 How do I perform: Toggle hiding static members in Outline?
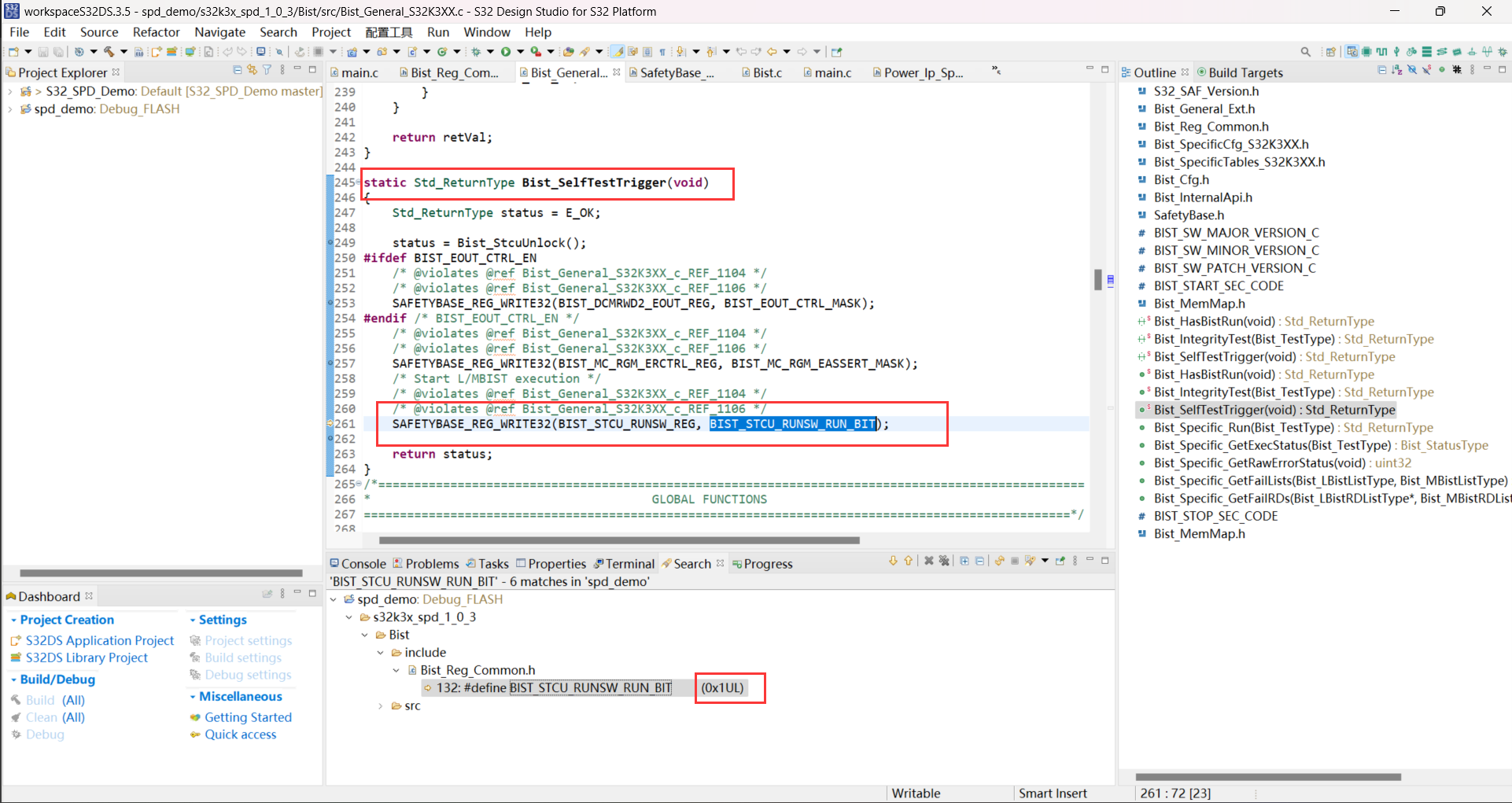[1426, 71]
